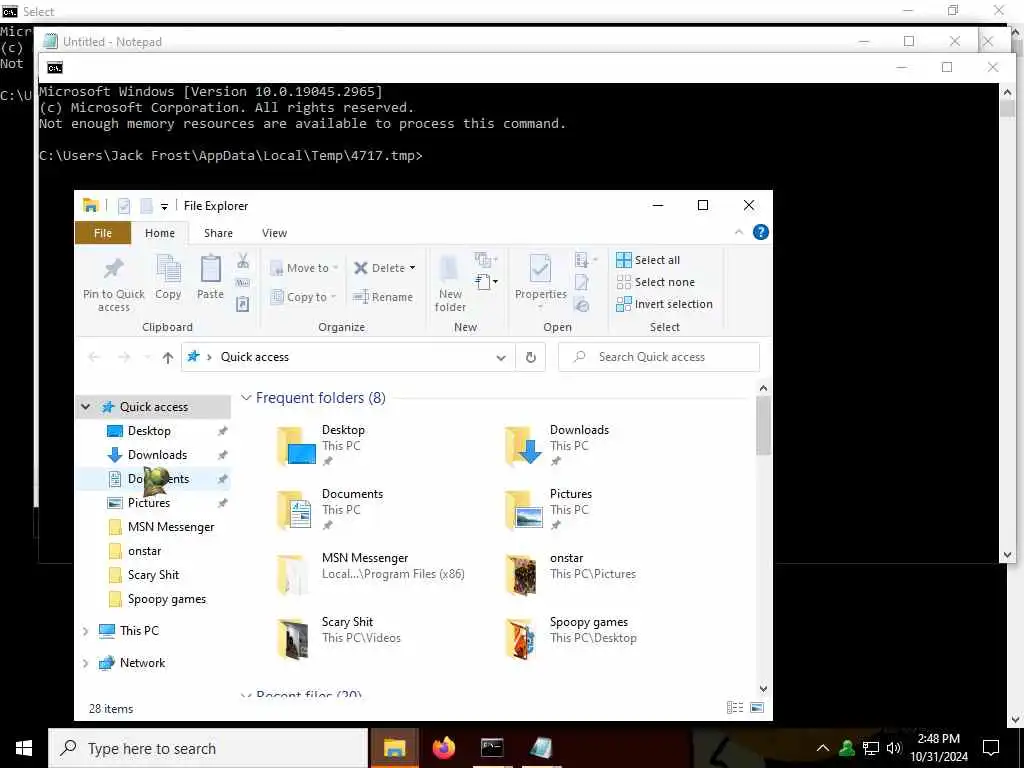Open the File menu tab
Viewport: 1024px width, 768px height.
pos(103,233)
